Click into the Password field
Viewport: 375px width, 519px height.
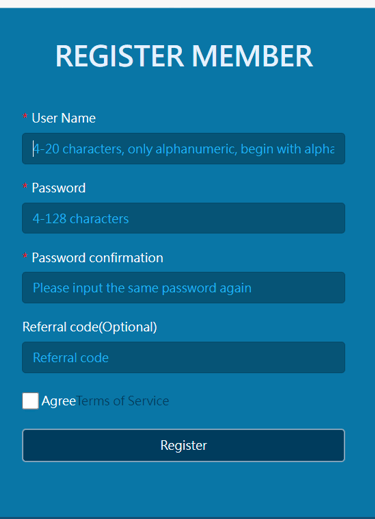[x=183, y=218]
